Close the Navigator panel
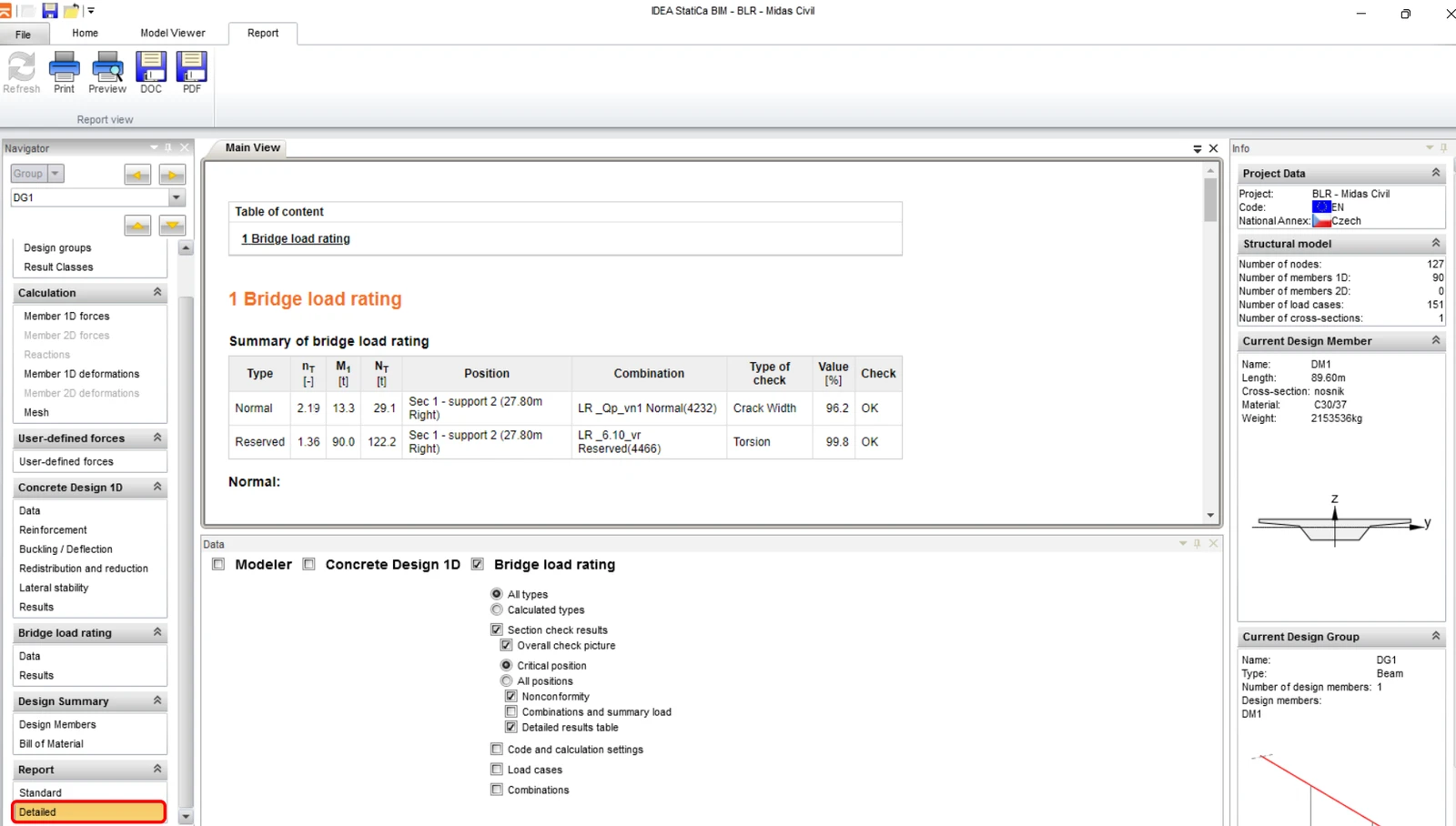Viewport: 1456px width, 826px height. (185, 147)
